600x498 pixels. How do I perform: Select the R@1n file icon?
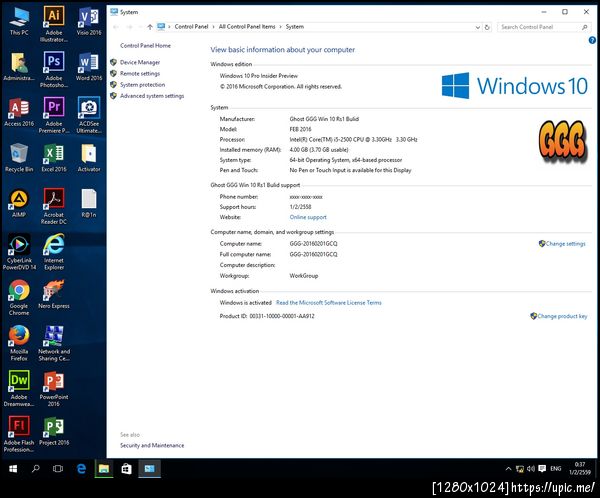tap(89, 203)
